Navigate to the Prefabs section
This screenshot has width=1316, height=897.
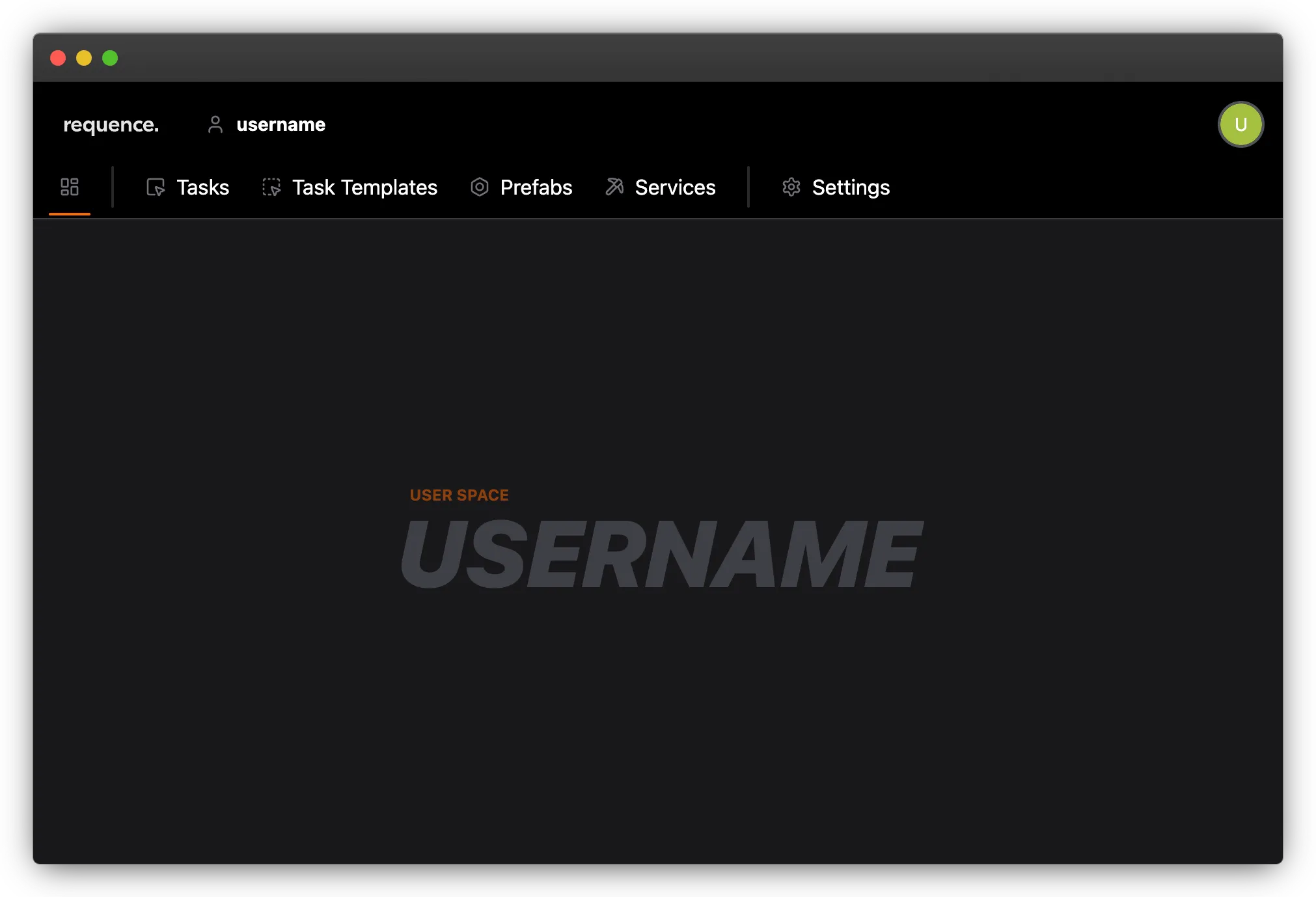(536, 187)
